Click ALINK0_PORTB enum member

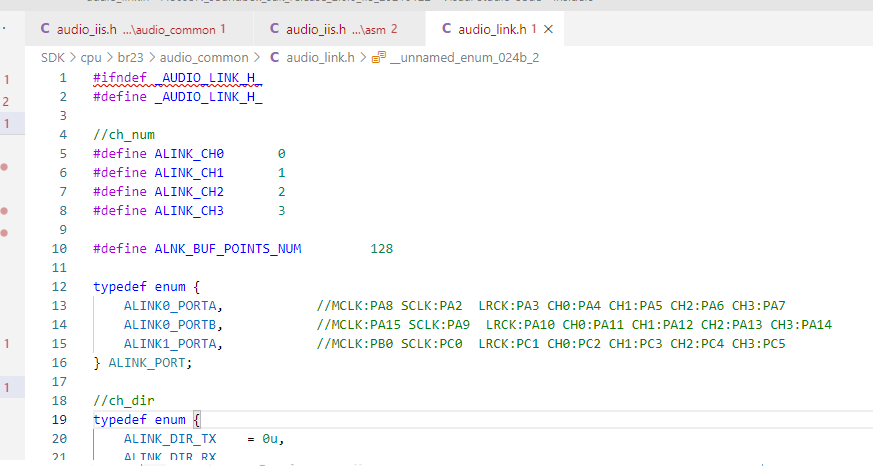pos(170,325)
